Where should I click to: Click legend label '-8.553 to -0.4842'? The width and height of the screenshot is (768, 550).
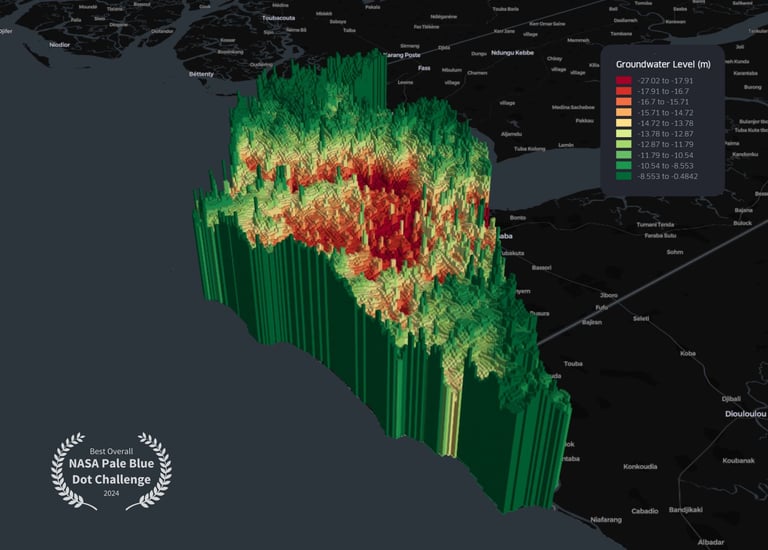point(668,176)
